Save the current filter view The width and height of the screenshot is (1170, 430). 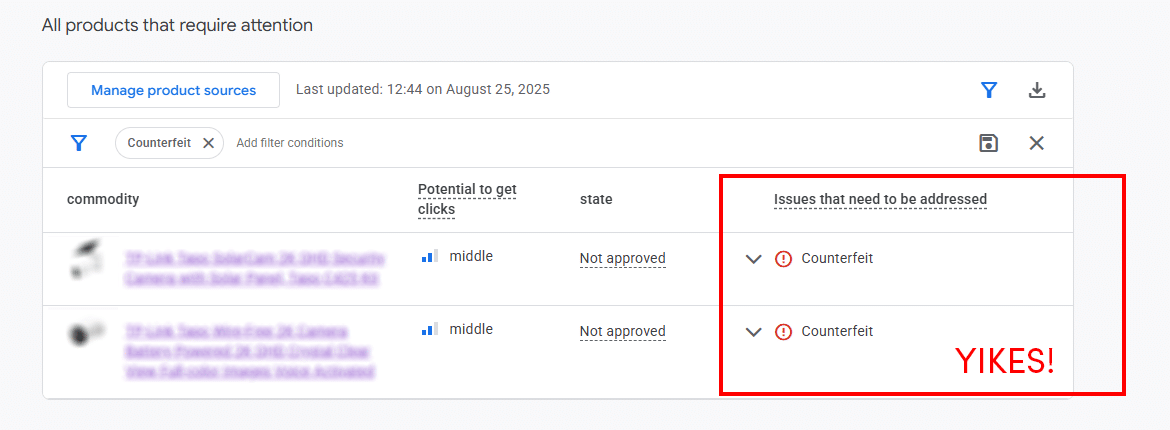[x=989, y=143]
